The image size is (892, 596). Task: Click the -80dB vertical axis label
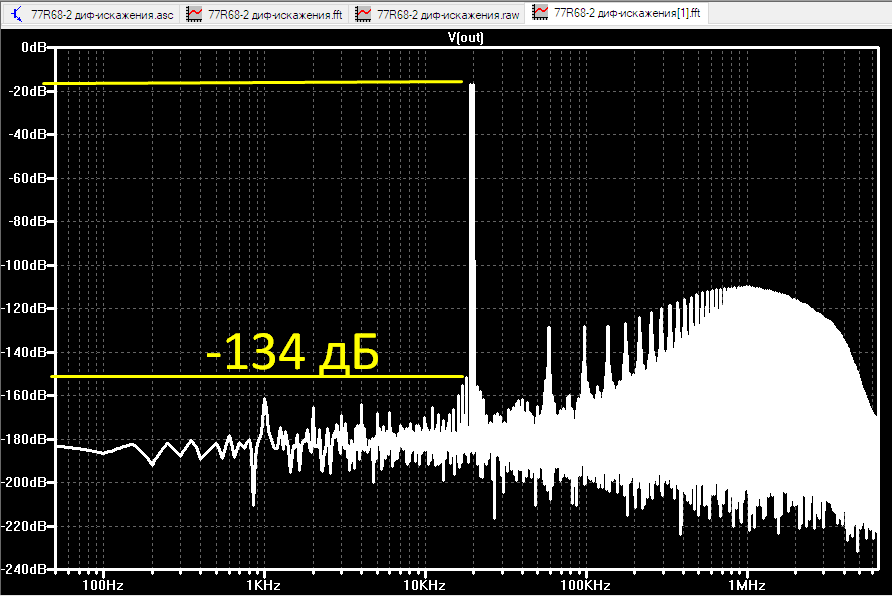(27, 221)
